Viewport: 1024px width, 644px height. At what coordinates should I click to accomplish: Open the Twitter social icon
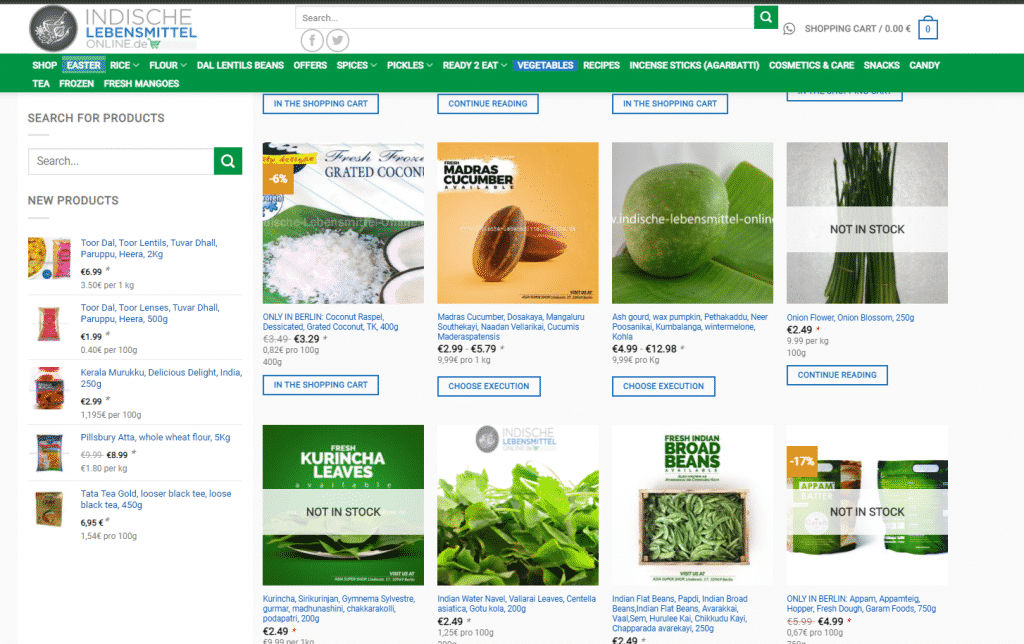pyautogui.click(x=338, y=40)
